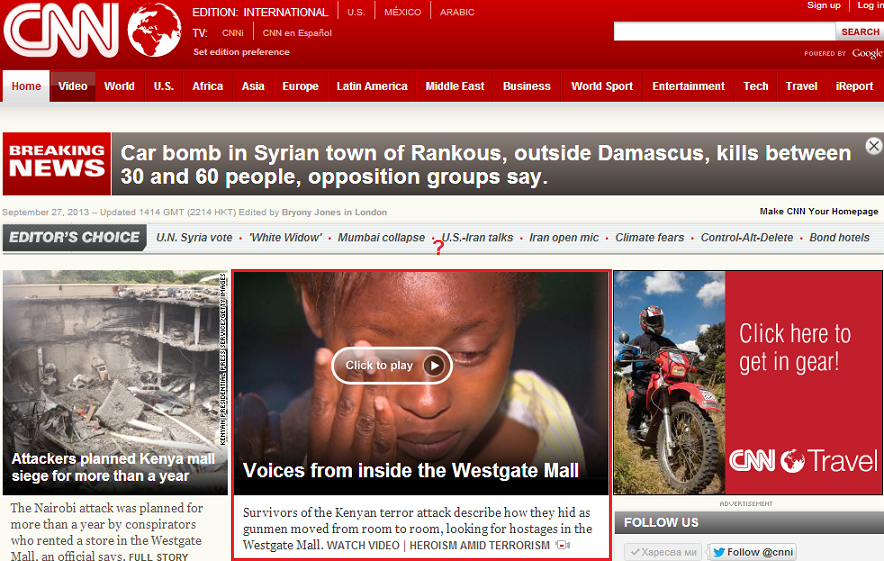Image resolution: width=884 pixels, height=561 pixels.
Task: Click the CNN logo
Action: point(61,30)
